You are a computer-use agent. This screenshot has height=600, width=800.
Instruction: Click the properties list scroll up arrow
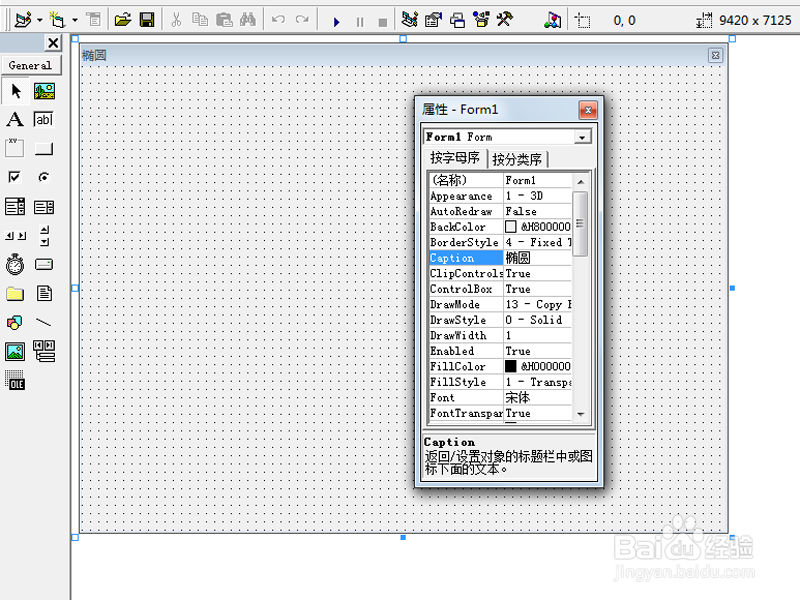coord(581,182)
